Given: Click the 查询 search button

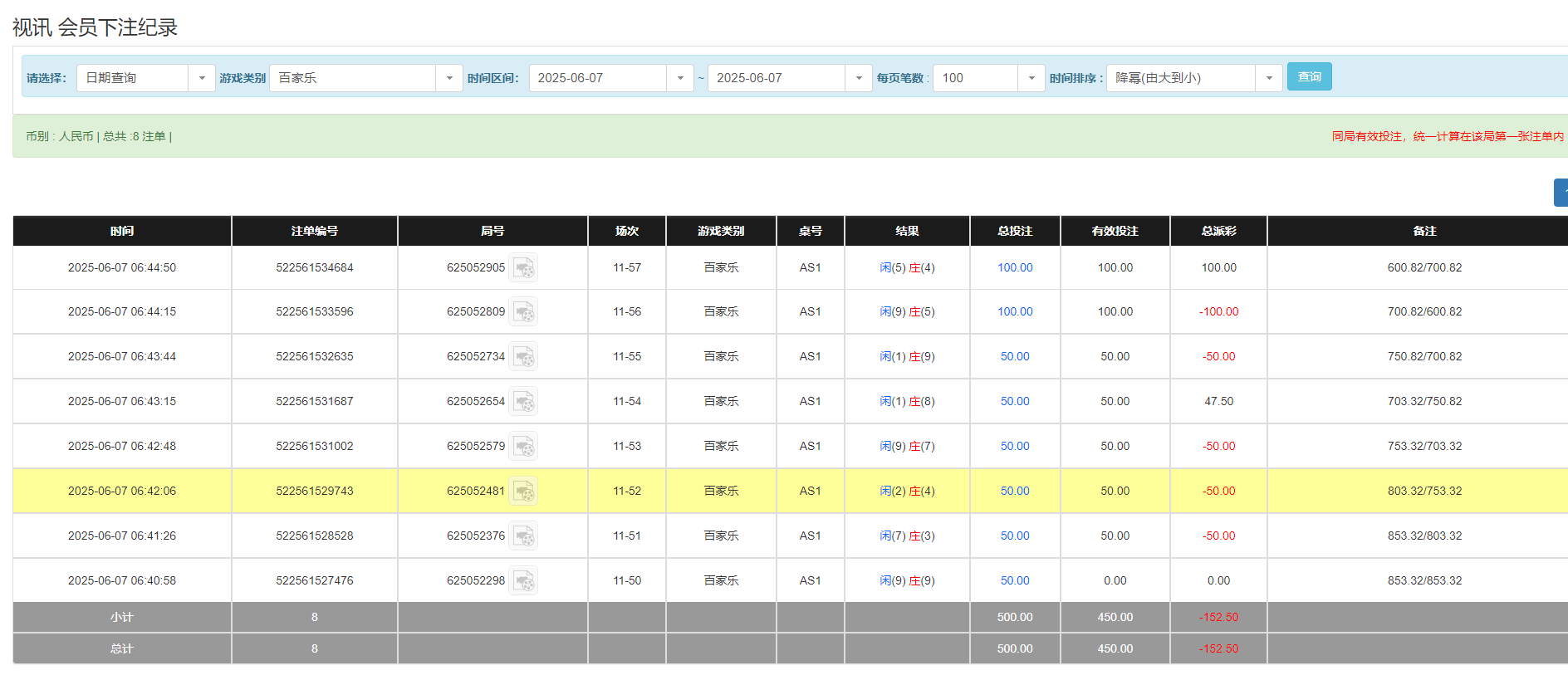Looking at the screenshot, I should 1309,77.
